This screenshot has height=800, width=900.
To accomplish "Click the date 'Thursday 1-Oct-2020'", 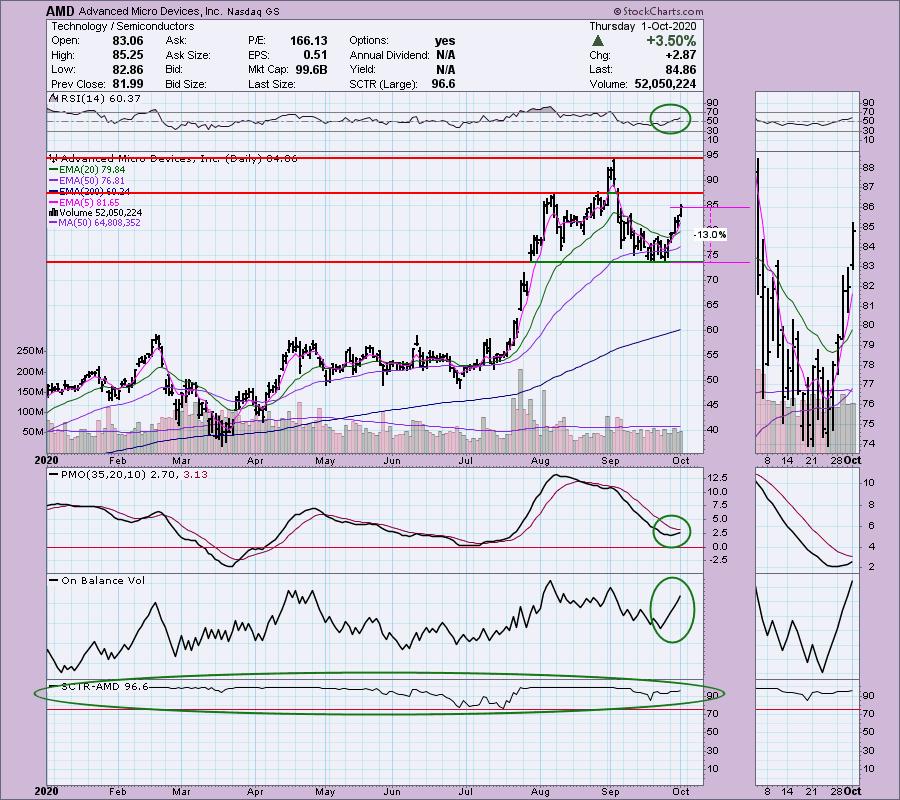I will tap(643, 26).
